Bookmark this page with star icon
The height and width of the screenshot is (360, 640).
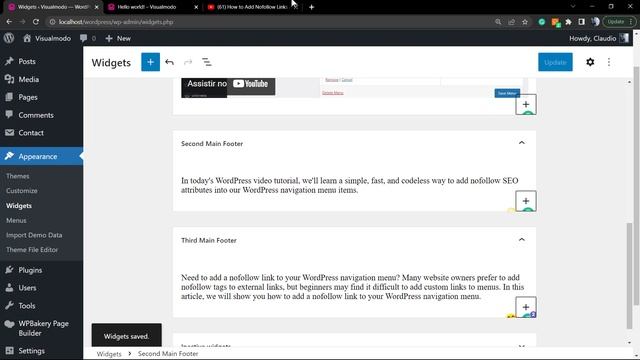coord(525,22)
